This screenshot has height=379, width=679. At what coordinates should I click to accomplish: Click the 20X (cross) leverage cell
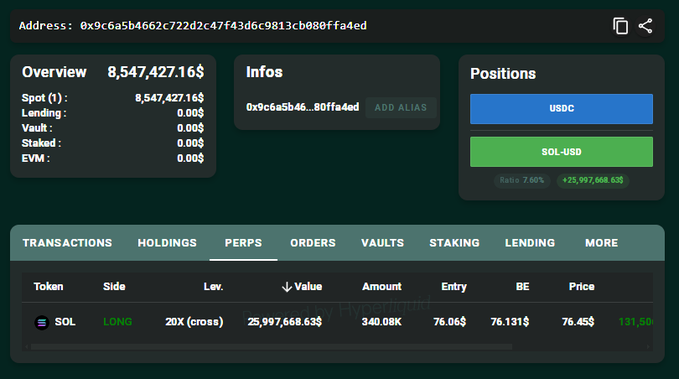[194, 322]
